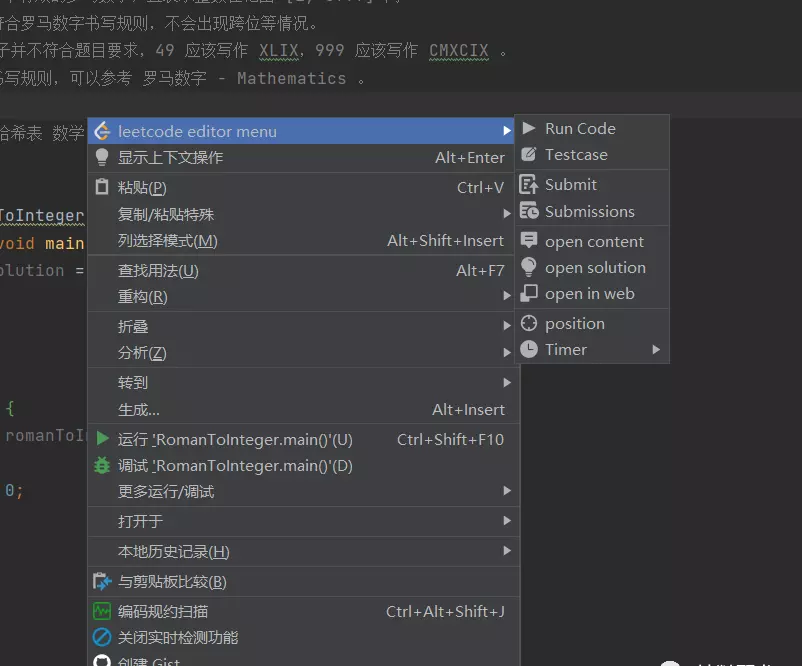802x666 pixels.
Task: Select 关闭实时检测功能 menu entry
Action: coord(304,637)
